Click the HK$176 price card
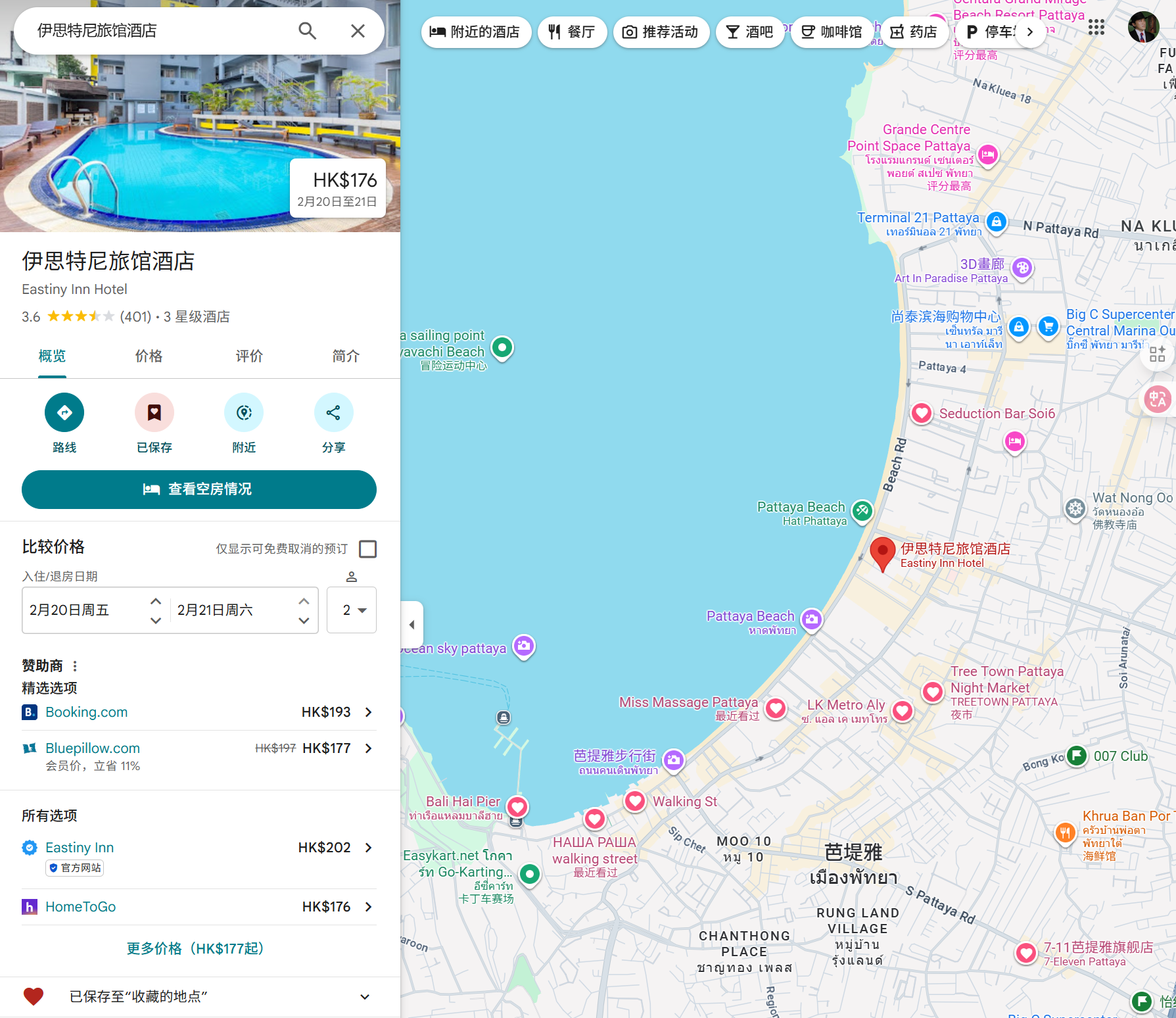 pos(338,188)
